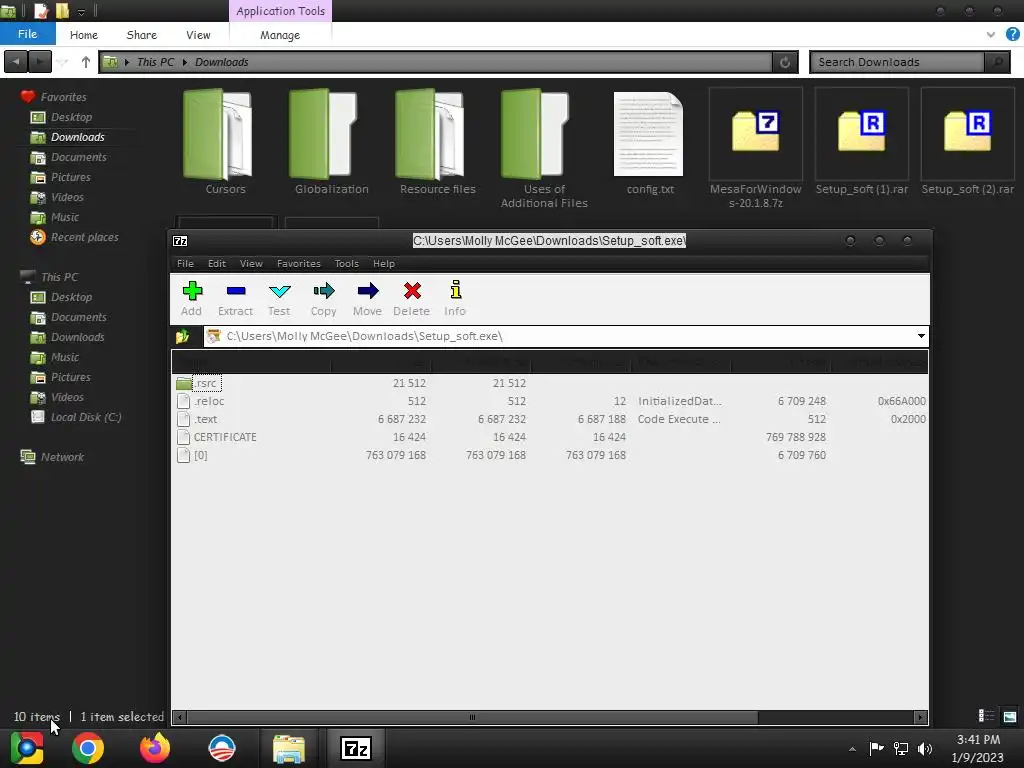This screenshot has height=768, width=1024.
Task: Refresh the Downloads folder view
Action: tap(785, 62)
